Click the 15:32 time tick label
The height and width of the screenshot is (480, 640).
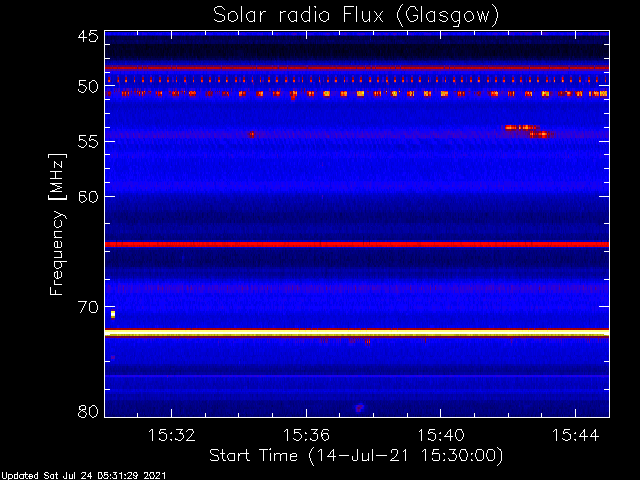(x=171, y=435)
